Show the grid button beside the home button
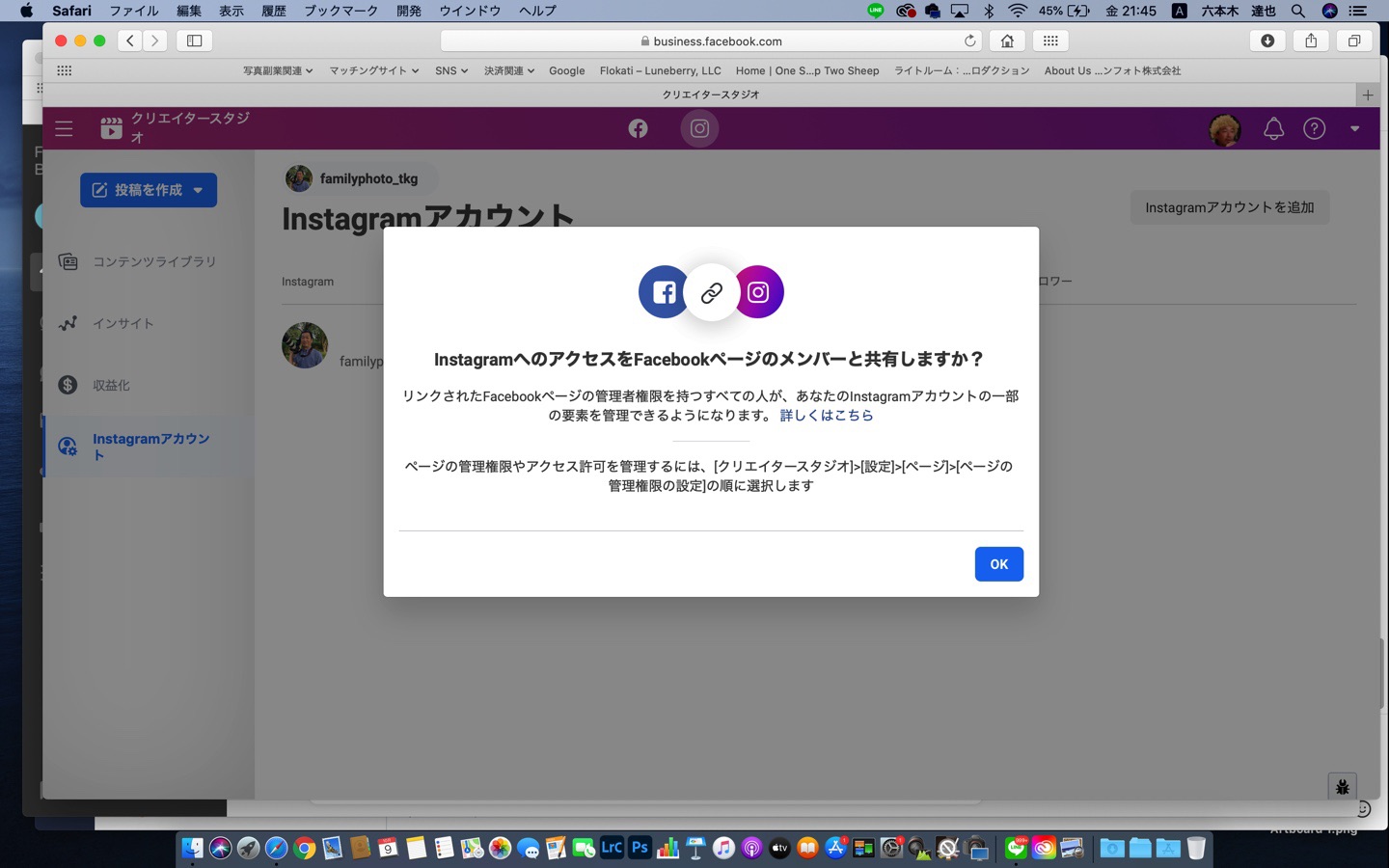Screen dimensions: 1389x868 (1050, 41)
